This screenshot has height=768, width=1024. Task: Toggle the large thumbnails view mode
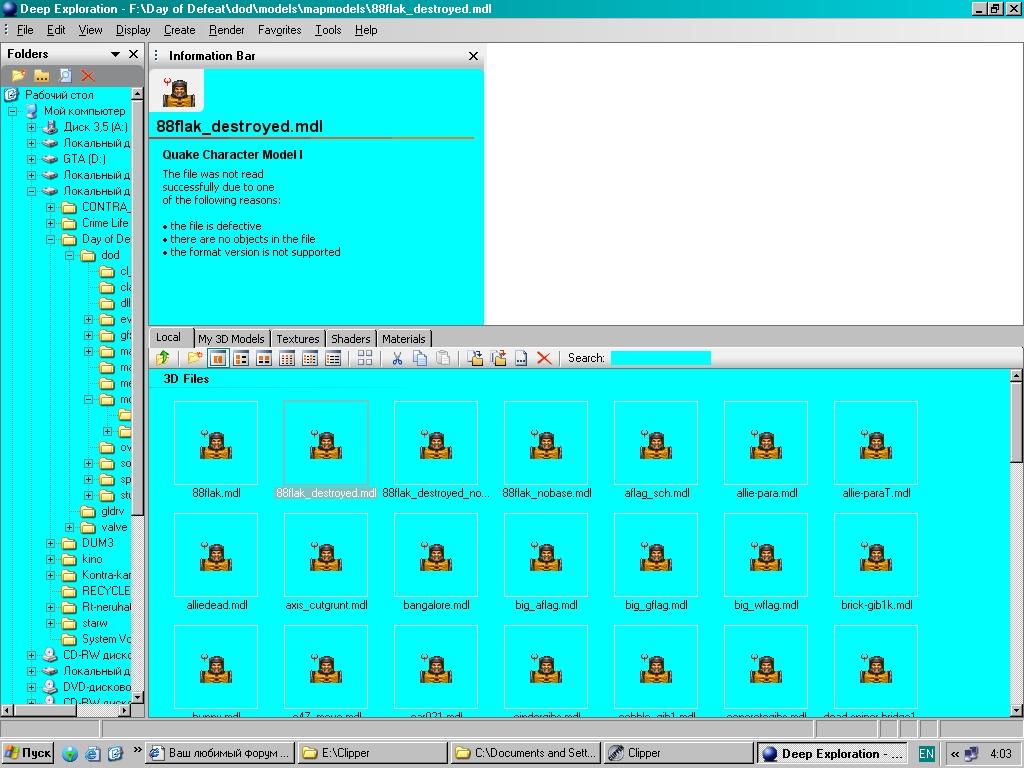(x=217, y=358)
